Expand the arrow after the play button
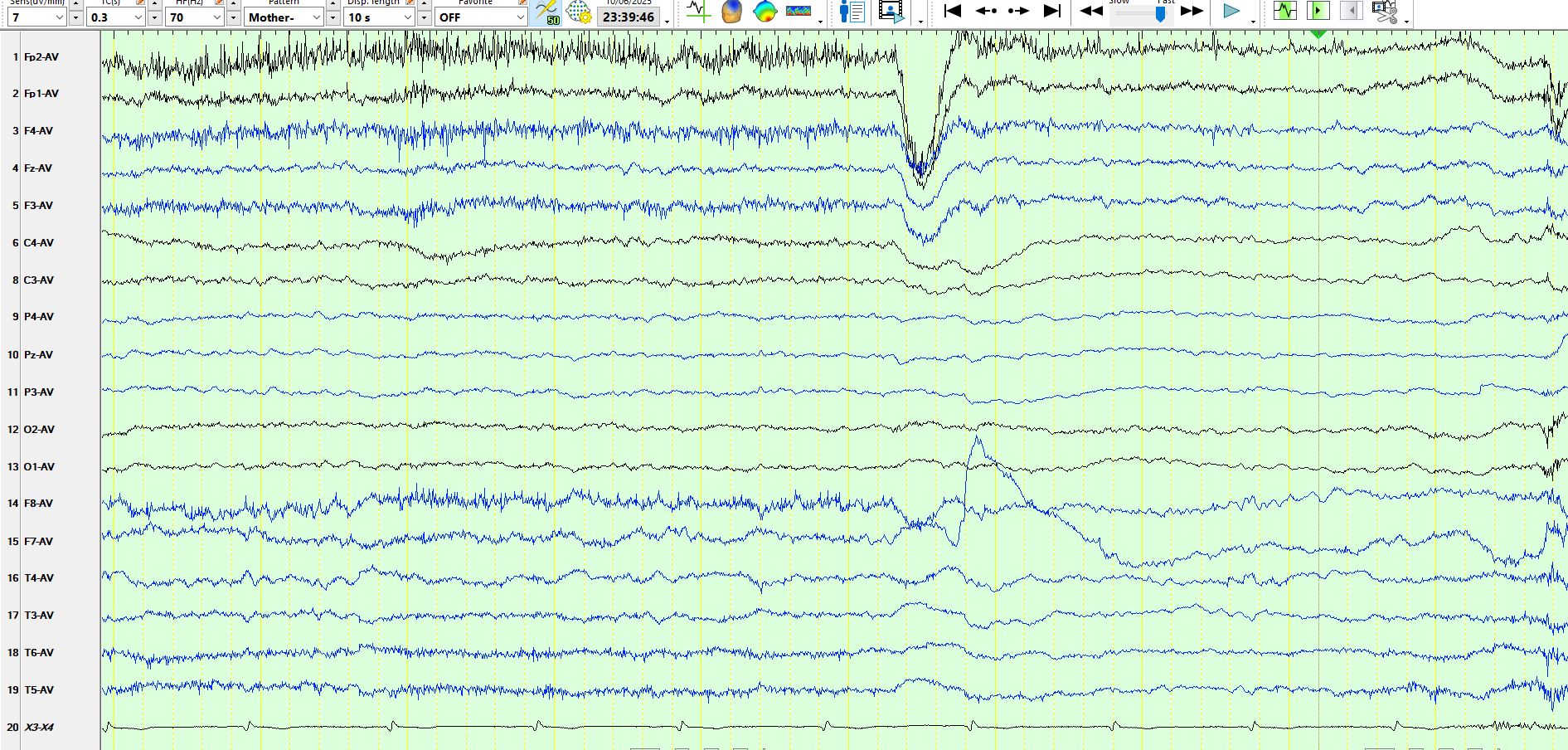 pyautogui.click(x=1253, y=20)
